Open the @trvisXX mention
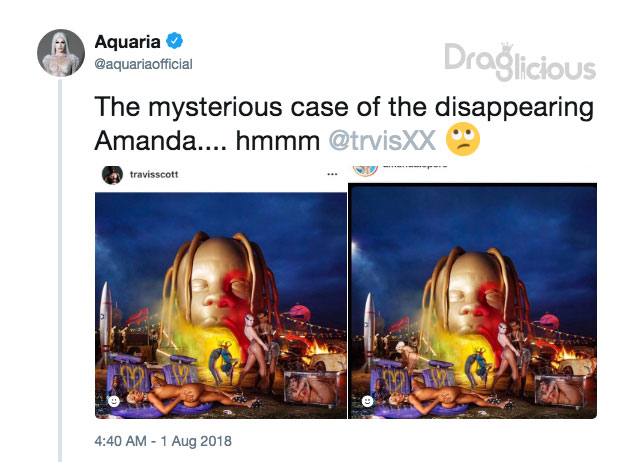The width and height of the screenshot is (635, 462). tap(382, 141)
